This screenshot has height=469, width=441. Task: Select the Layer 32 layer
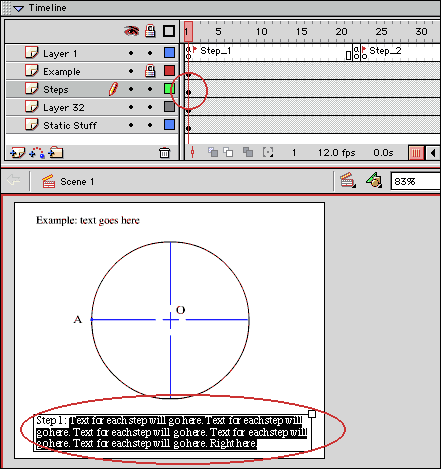pyautogui.click(x=92, y=107)
